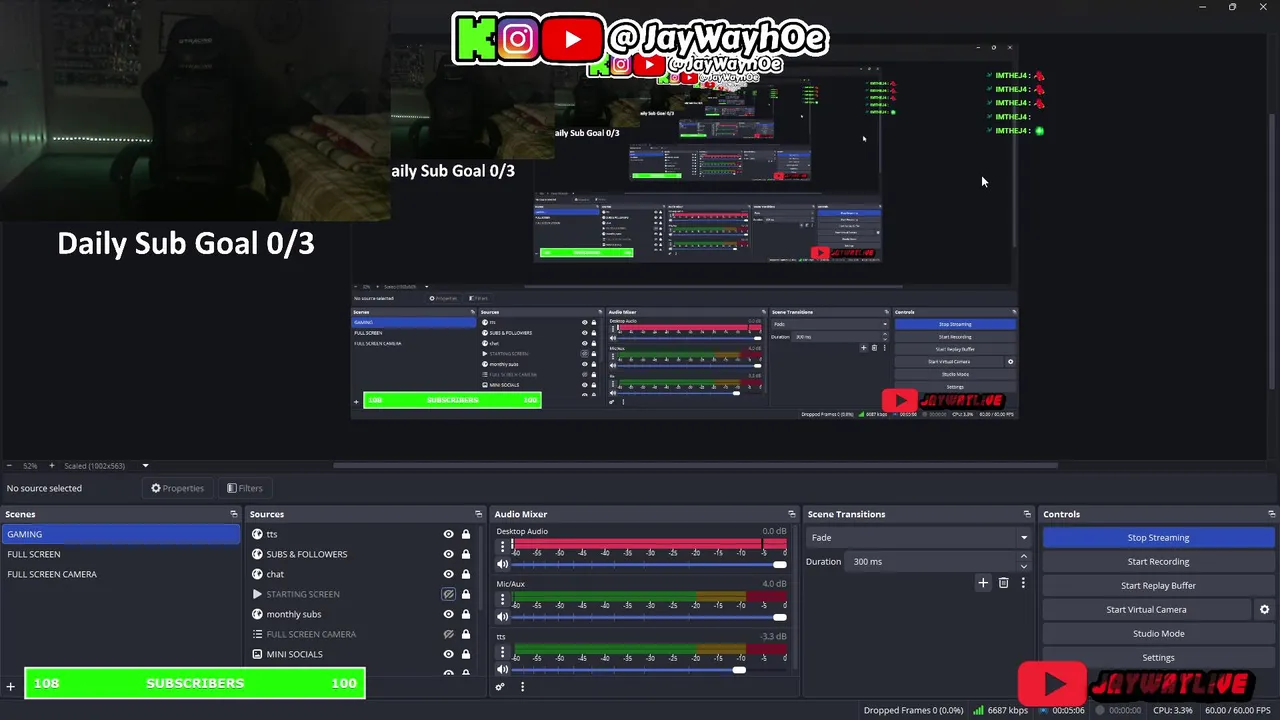Hide the chat source
Viewport: 1280px width, 720px height.
point(448,574)
